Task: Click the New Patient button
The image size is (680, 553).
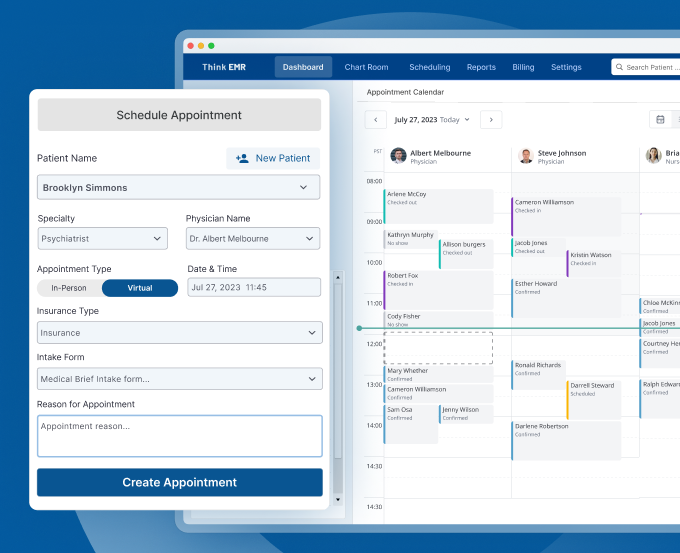Action: pos(273,158)
